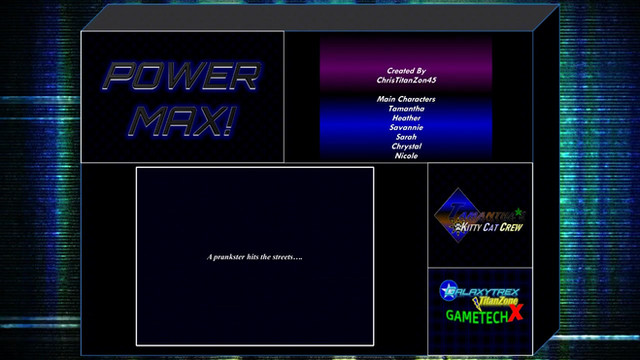Click the green GameTech text logo
This screenshot has height=360, width=640.
tap(477, 316)
